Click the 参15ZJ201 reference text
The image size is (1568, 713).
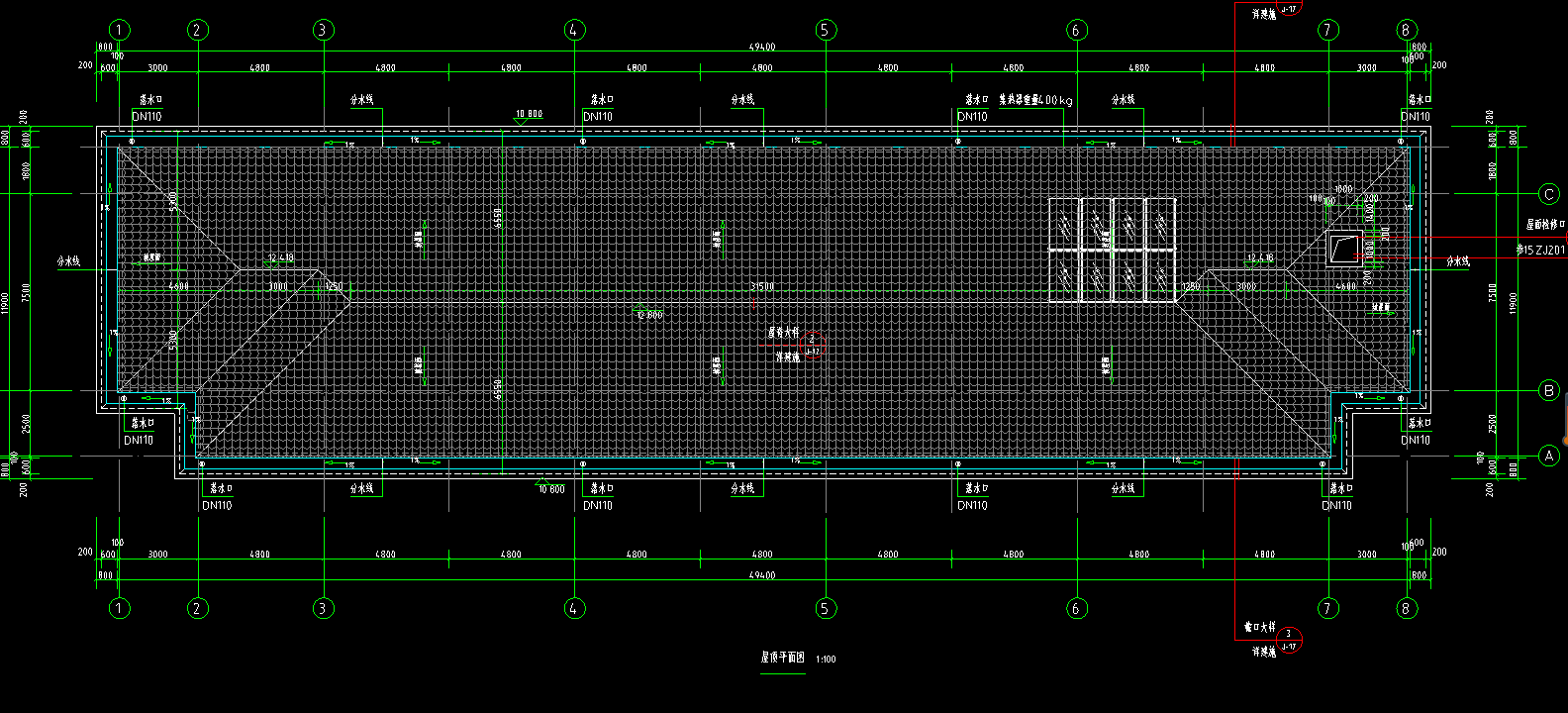pyautogui.click(x=1540, y=251)
